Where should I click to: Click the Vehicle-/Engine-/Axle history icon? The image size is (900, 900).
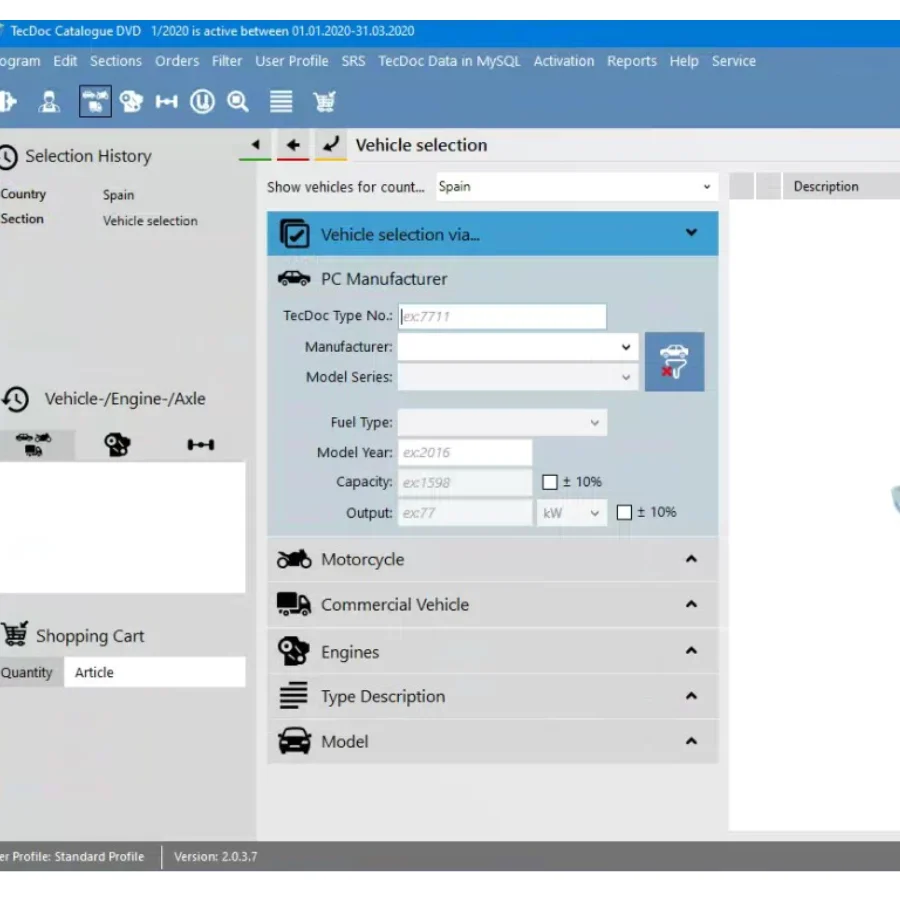pos(15,399)
